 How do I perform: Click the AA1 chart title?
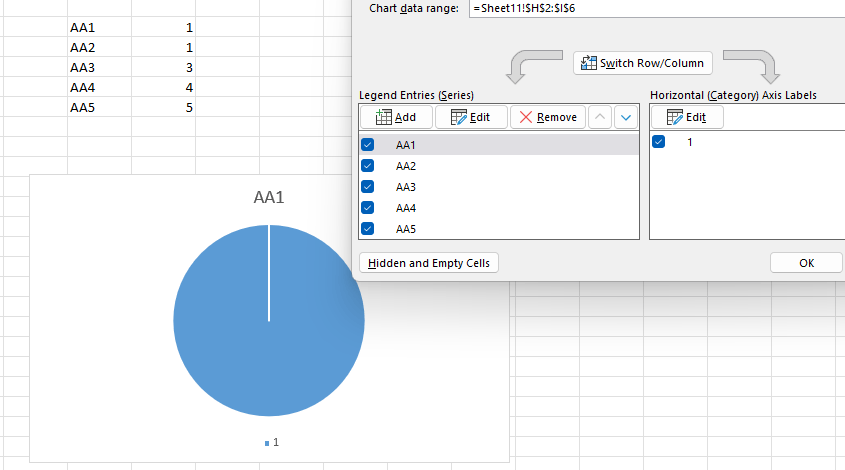coord(269,197)
